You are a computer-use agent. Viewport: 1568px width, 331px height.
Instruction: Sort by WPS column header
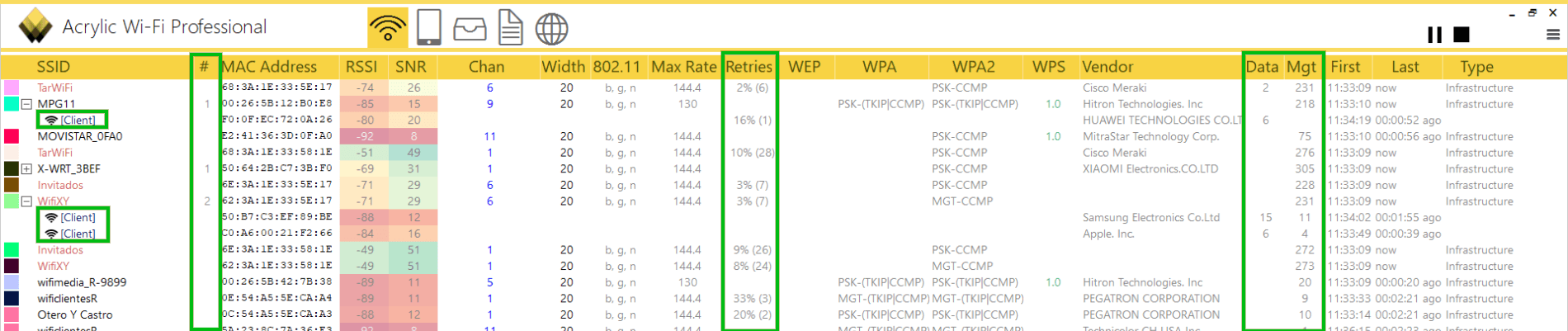pyautogui.click(x=1049, y=67)
